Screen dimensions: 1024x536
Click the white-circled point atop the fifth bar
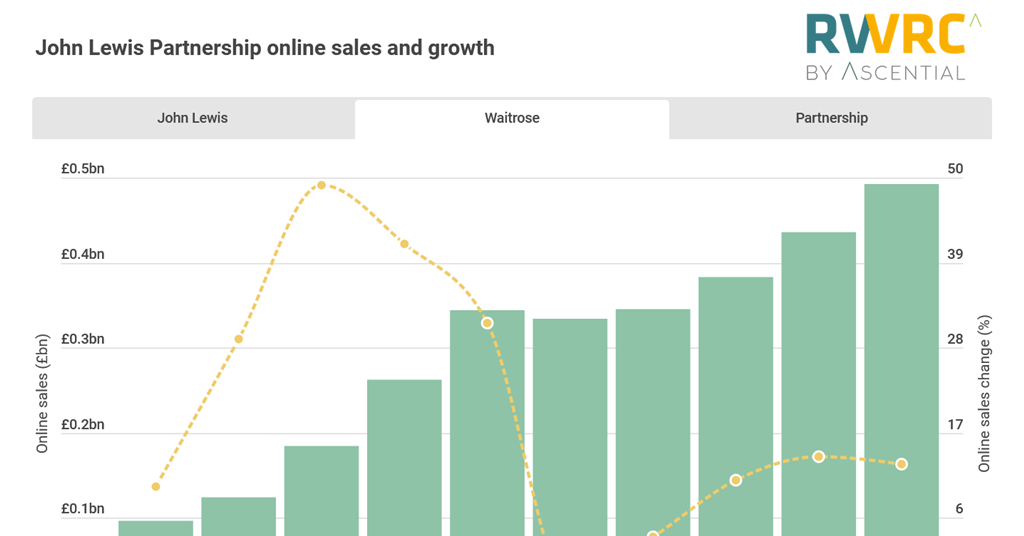click(487, 323)
